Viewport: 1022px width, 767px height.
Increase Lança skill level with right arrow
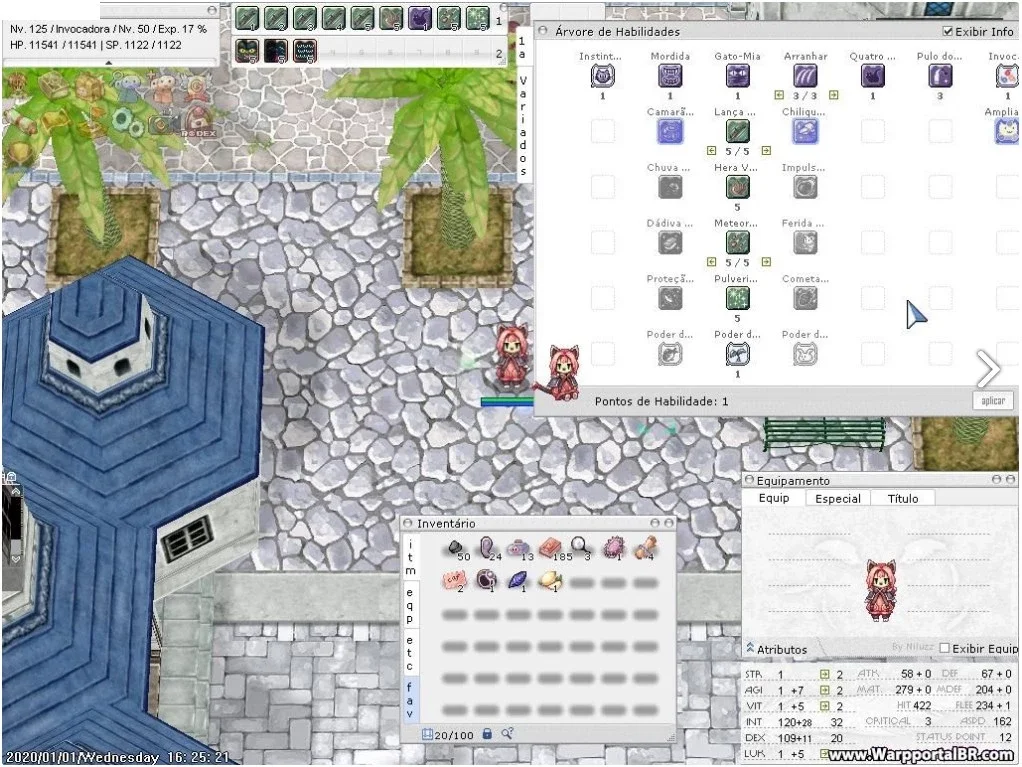[x=766, y=151]
